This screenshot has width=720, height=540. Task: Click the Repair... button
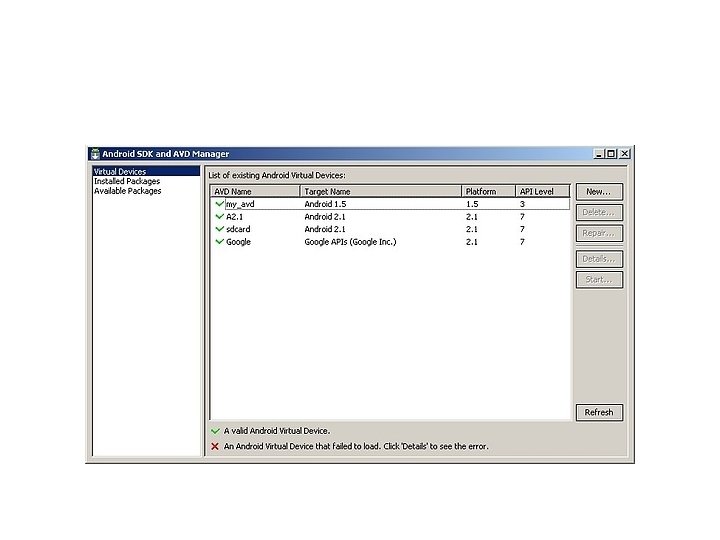[x=599, y=233]
